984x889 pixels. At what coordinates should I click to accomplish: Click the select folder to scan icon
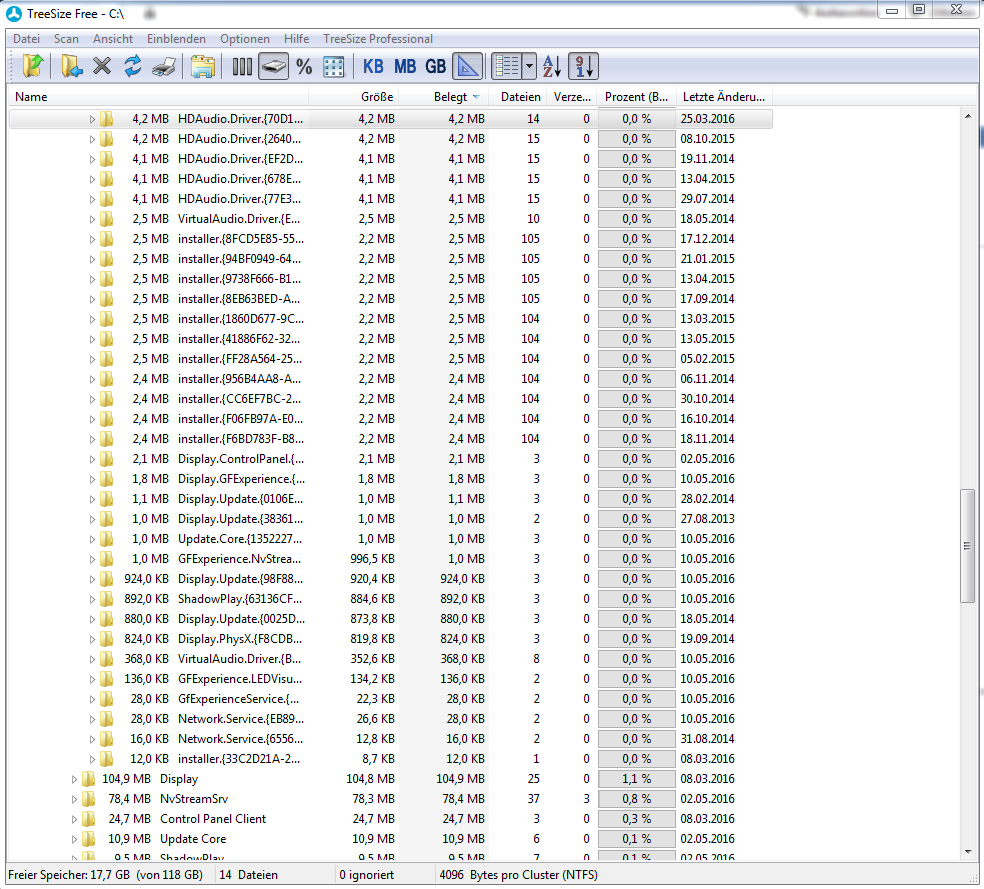tap(32, 66)
